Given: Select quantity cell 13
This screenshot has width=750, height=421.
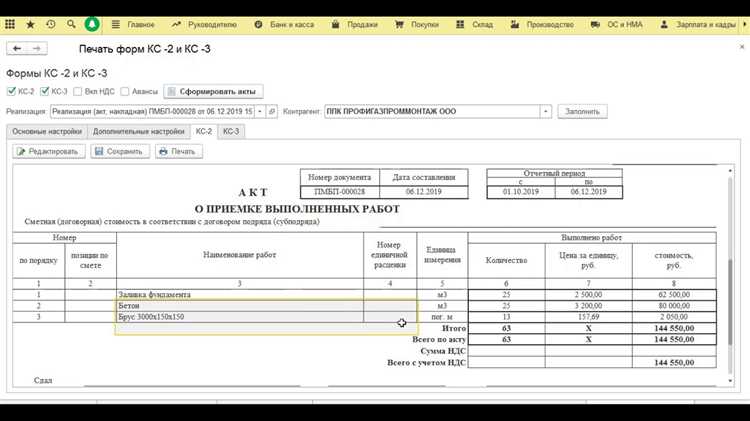Looking at the screenshot, I should coord(507,317).
